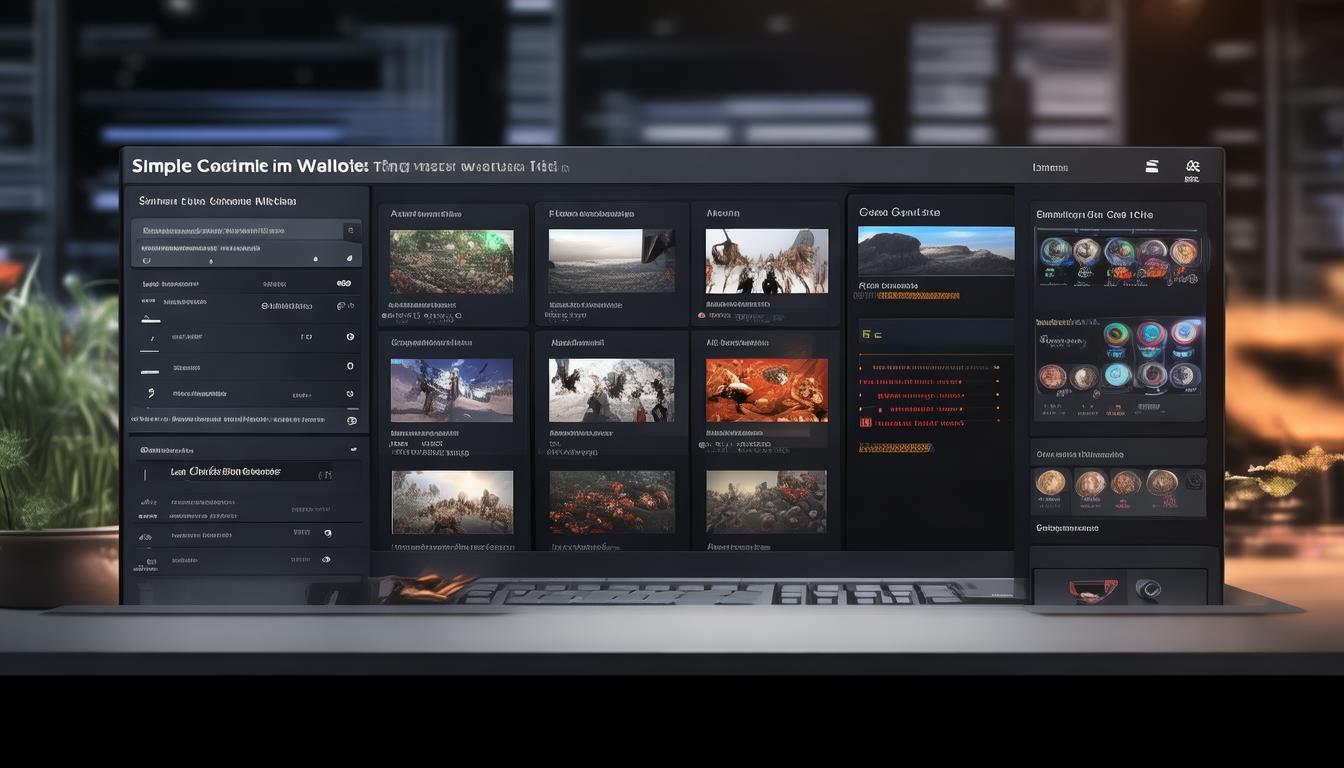Click the small red square icon beside red list
Screen dimensions: 1344x768
(x=865, y=423)
